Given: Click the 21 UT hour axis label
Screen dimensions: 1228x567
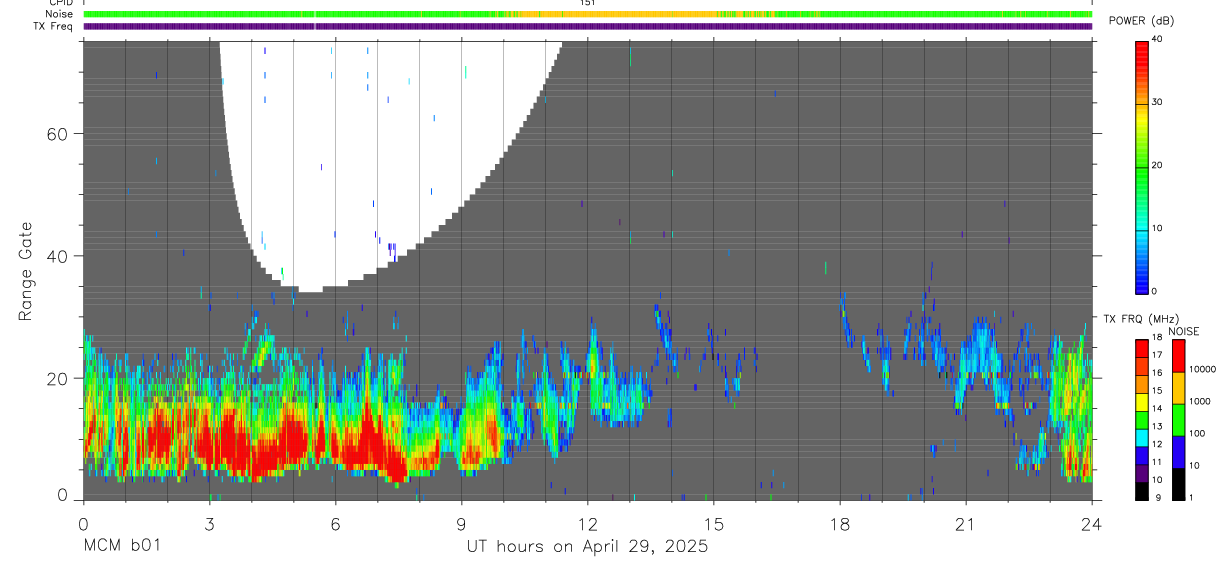Looking at the screenshot, I should 966,524.
